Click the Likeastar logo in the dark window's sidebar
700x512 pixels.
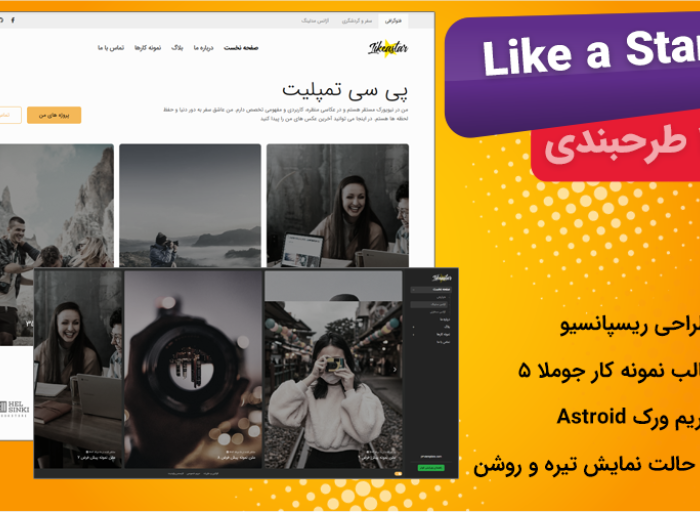point(441,278)
